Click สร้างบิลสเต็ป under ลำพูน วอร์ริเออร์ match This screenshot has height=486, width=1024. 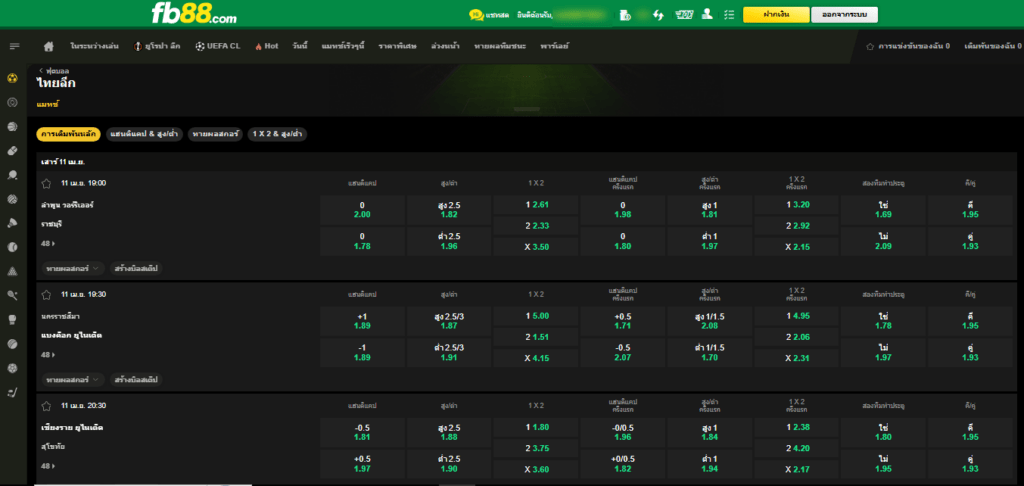136,268
